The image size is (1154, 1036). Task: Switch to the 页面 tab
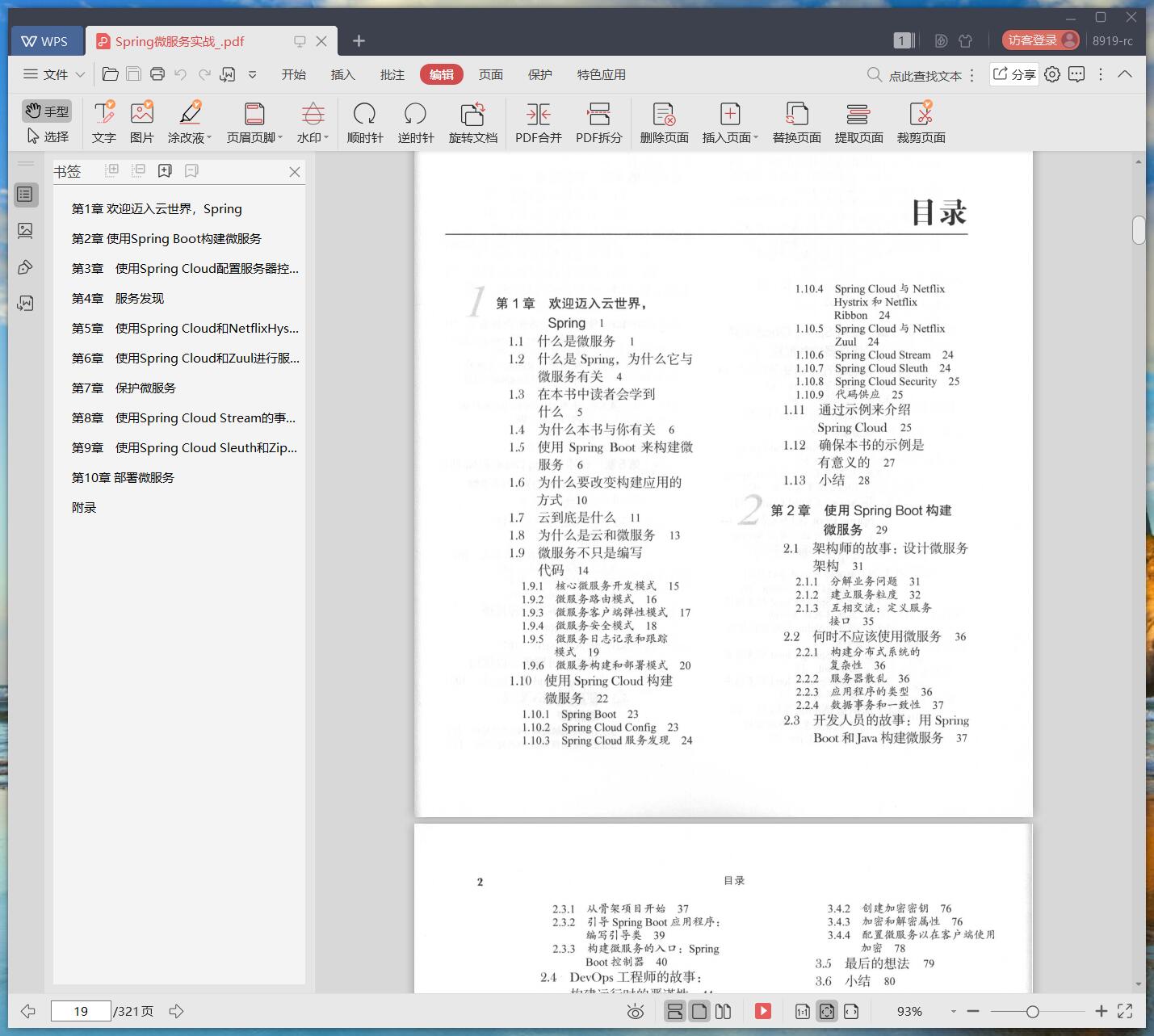[491, 74]
